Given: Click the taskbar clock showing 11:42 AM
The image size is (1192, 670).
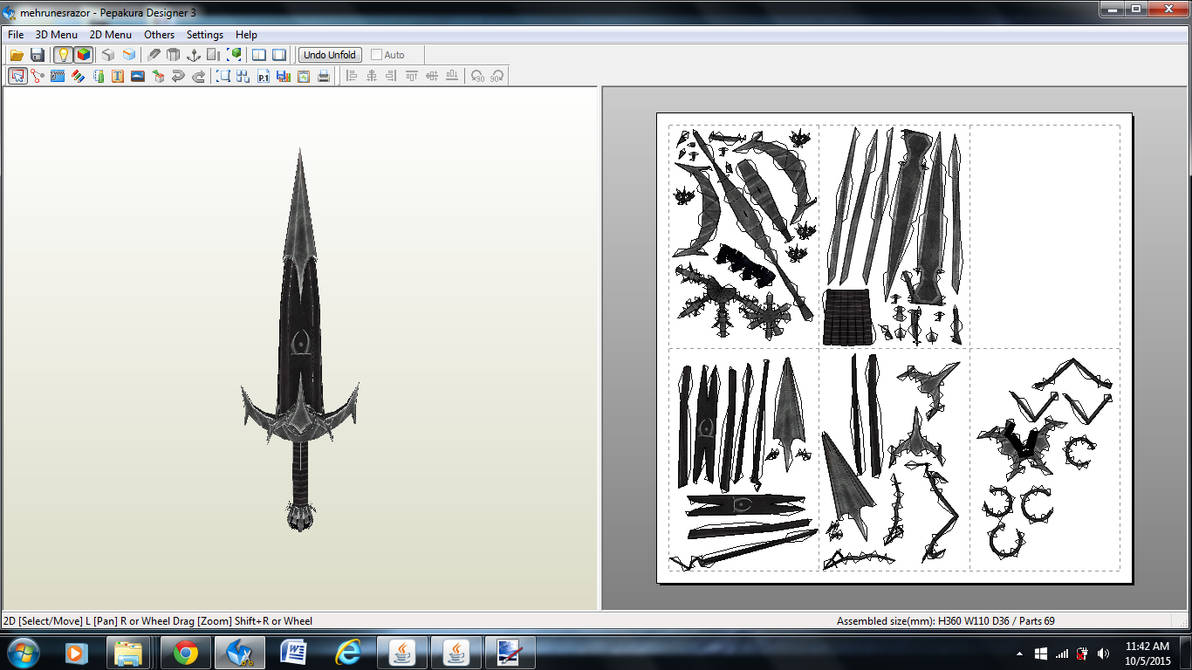Looking at the screenshot, I should (x=1147, y=653).
